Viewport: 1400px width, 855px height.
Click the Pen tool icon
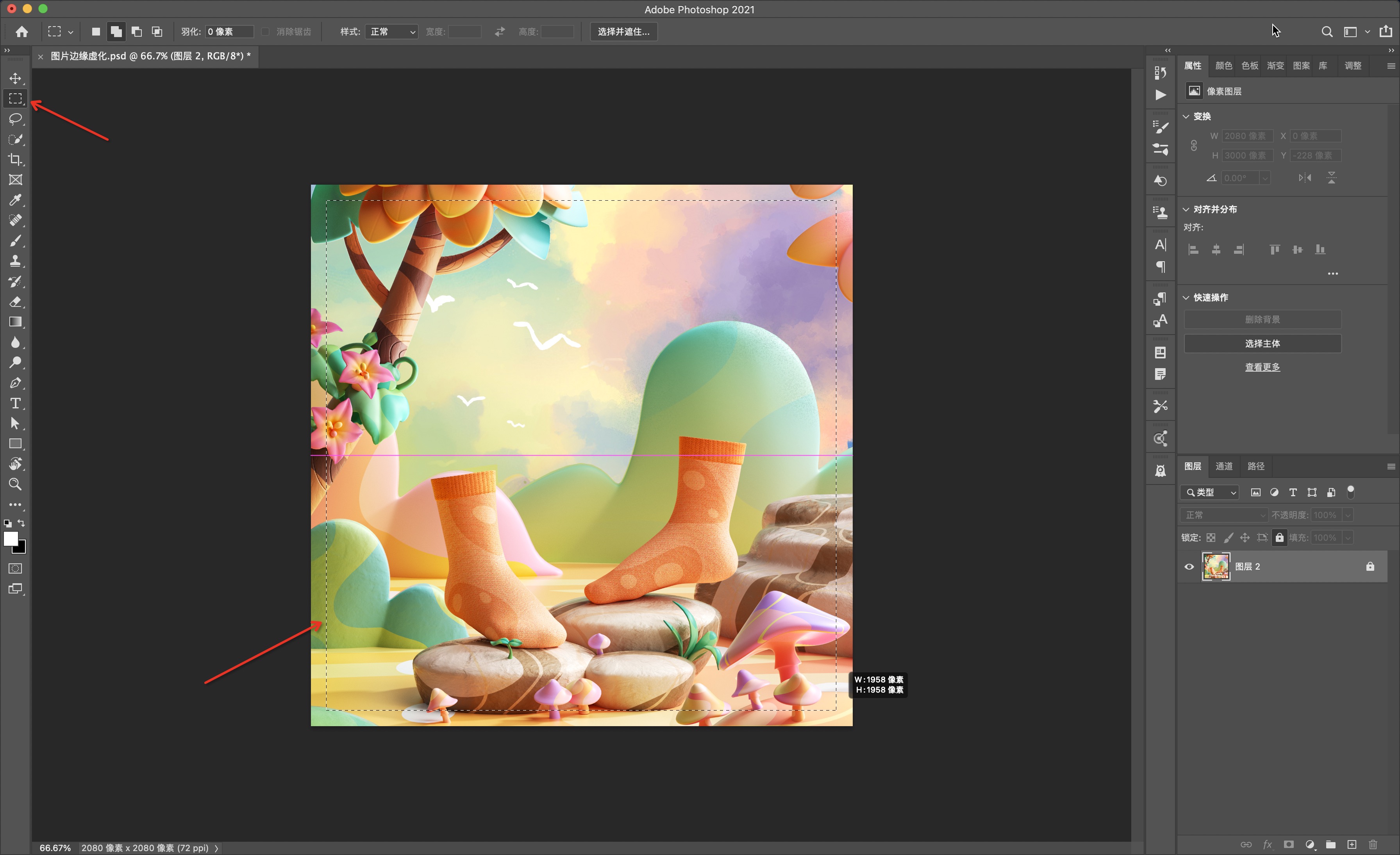(15, 383)
